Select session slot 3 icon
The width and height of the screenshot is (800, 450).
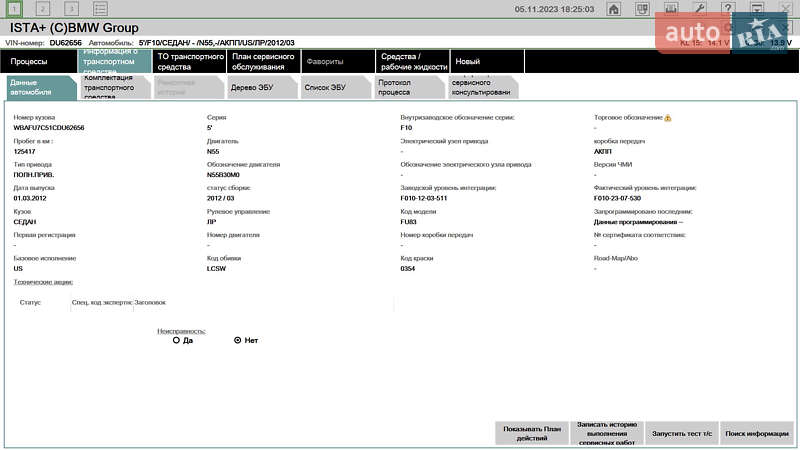71,9
